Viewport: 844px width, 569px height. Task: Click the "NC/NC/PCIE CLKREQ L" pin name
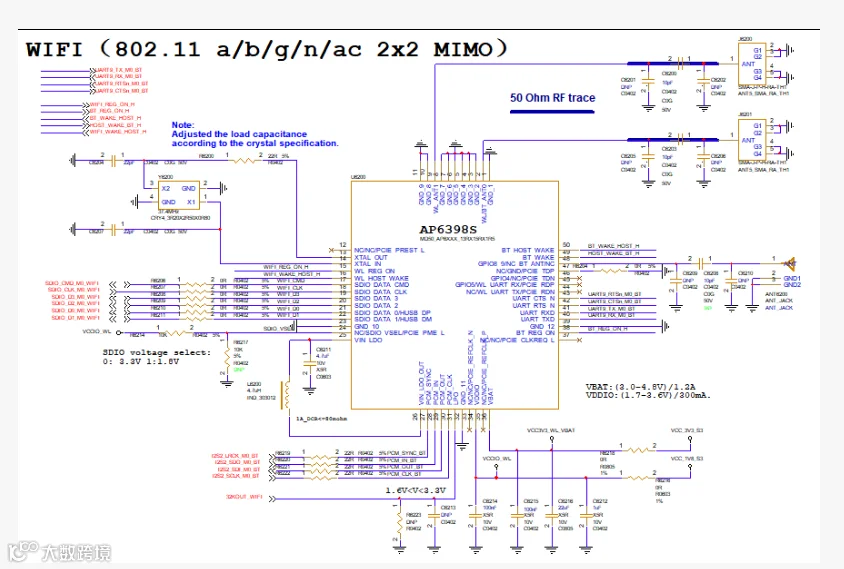click(517, 340)
